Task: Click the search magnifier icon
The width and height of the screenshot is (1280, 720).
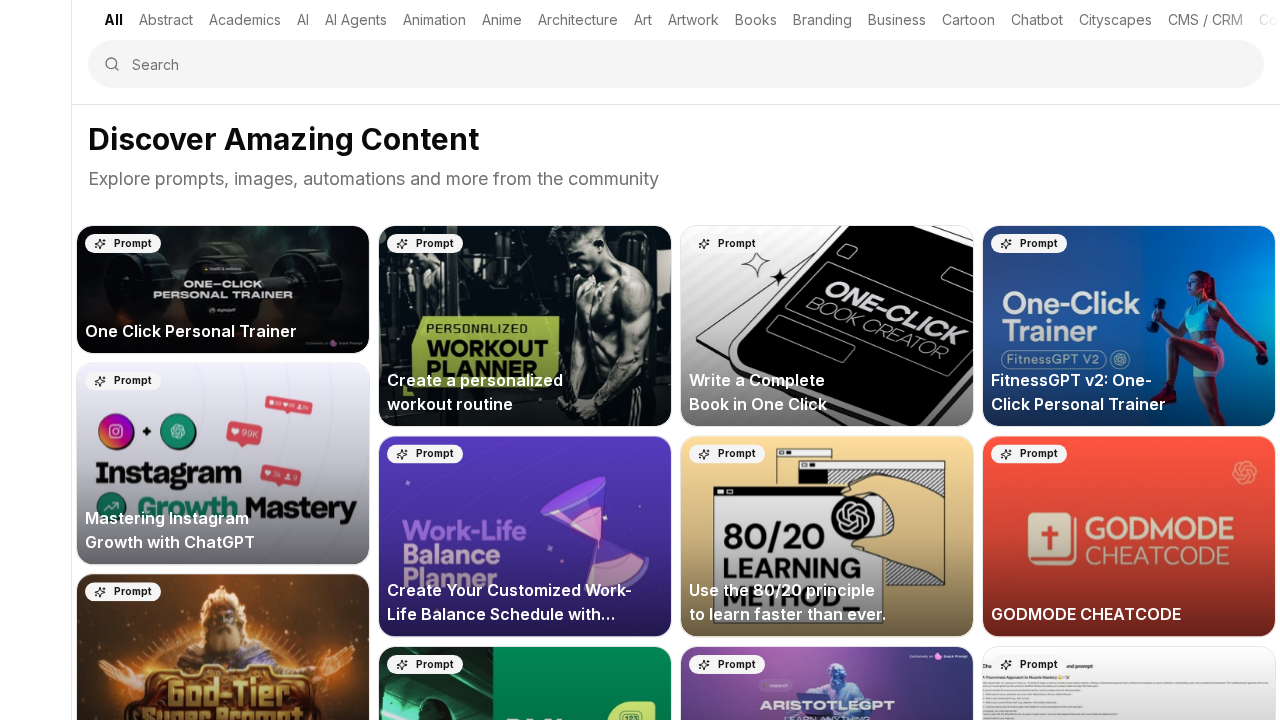Action: coord(112,64)
